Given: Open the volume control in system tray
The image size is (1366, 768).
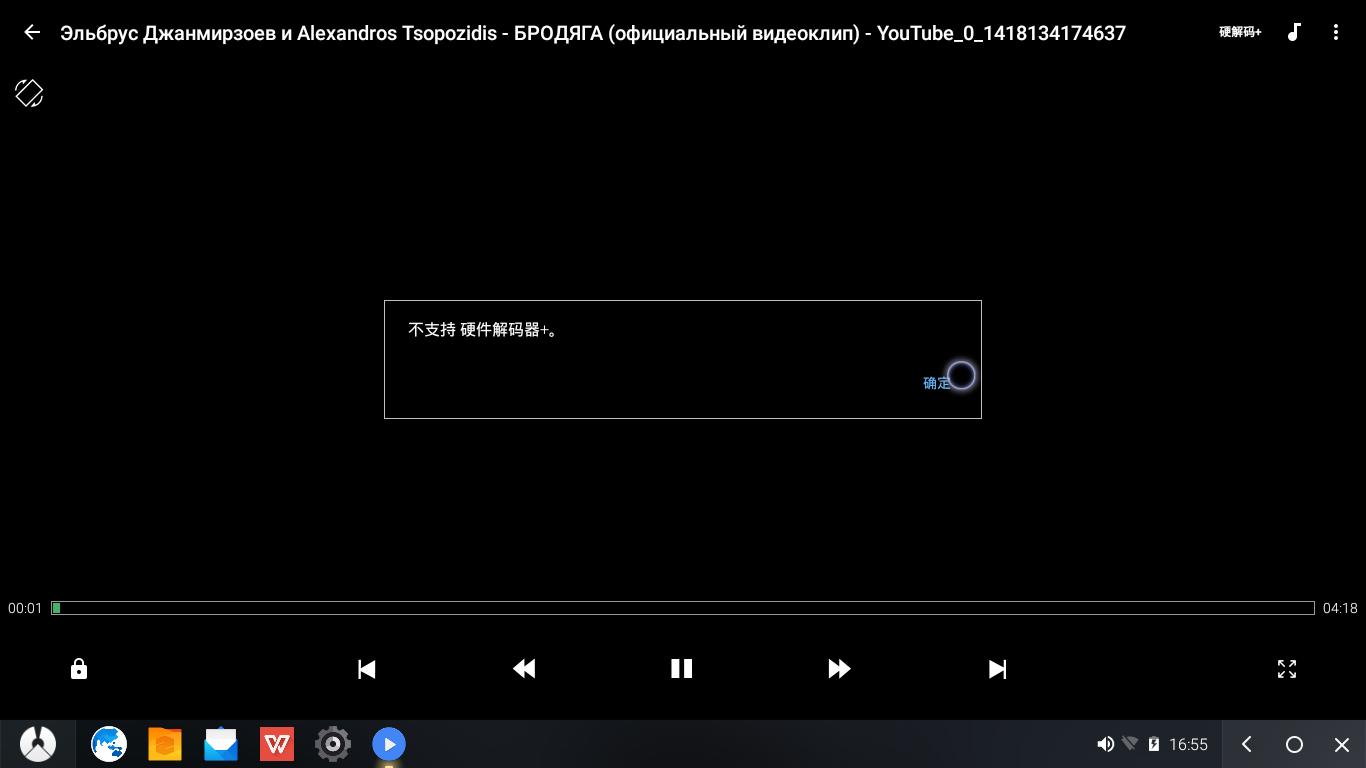Looking at the screenshot, I should tap(1105, 744).
